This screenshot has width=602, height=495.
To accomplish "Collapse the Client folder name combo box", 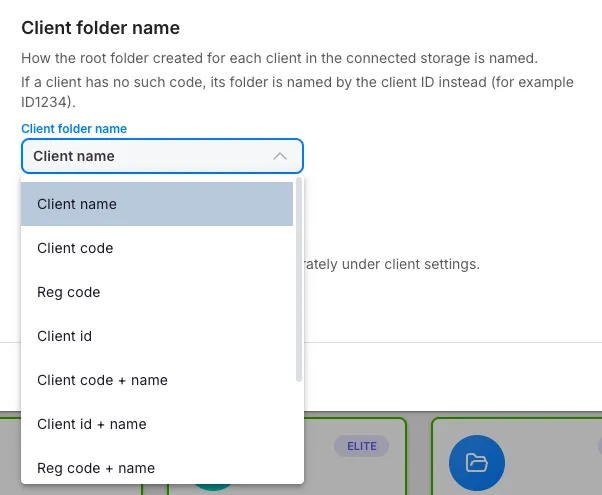I will click(x=162, y=156).
